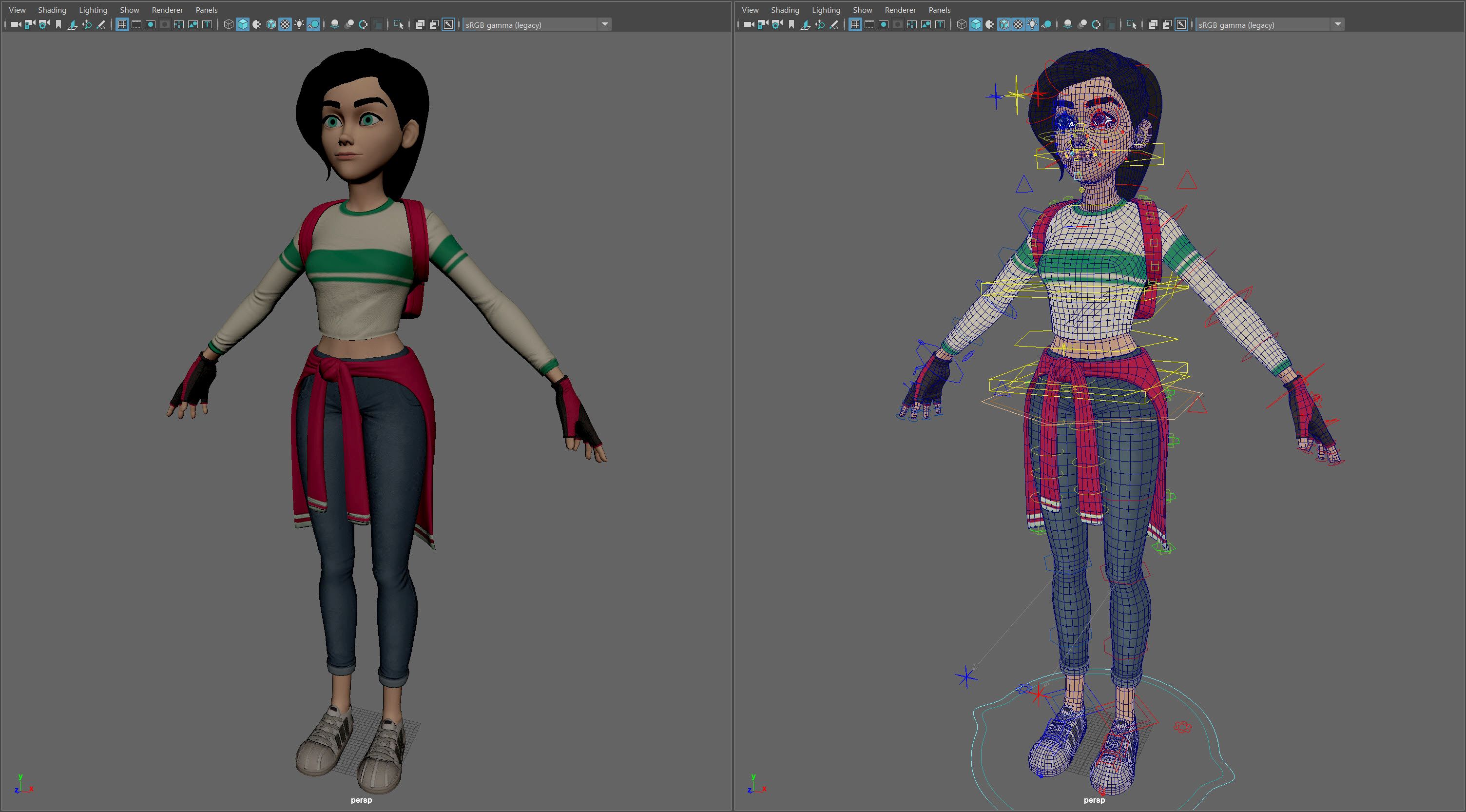The height and width of the screenshot is (812, 1466).
Task: Click Image Plane icon in right viewport
Action: tap(805, 24)
